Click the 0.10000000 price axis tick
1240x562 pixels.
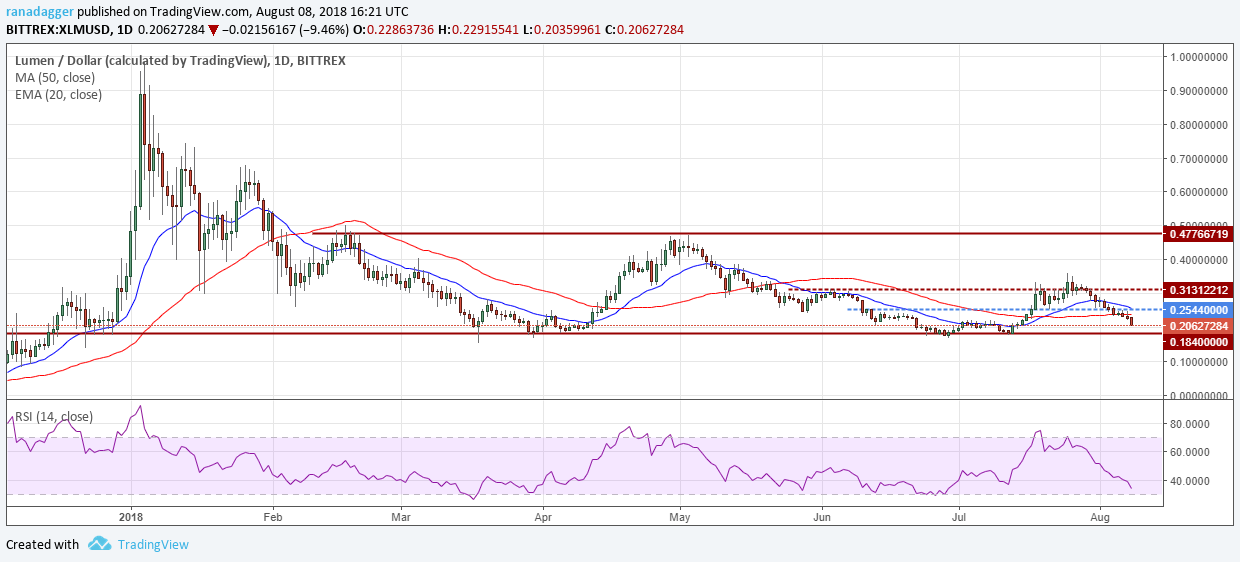pyautogui.click(x=1198, y=363)
